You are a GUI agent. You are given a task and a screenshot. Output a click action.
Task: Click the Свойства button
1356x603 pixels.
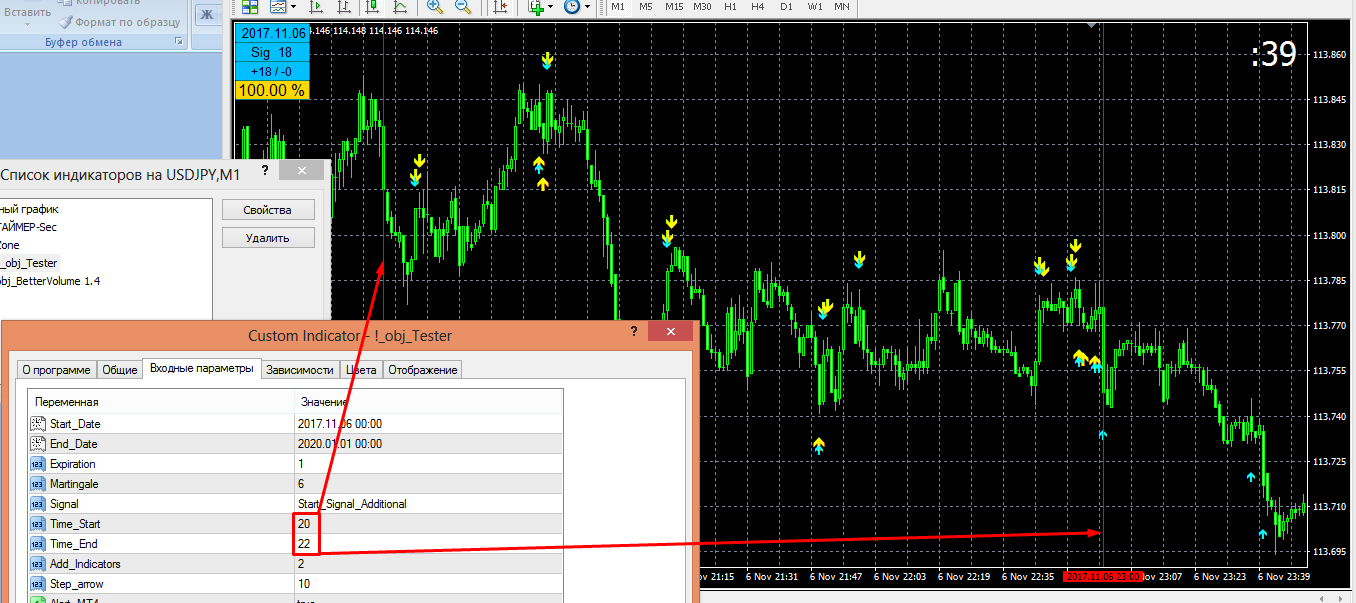[x=267, y=210]
